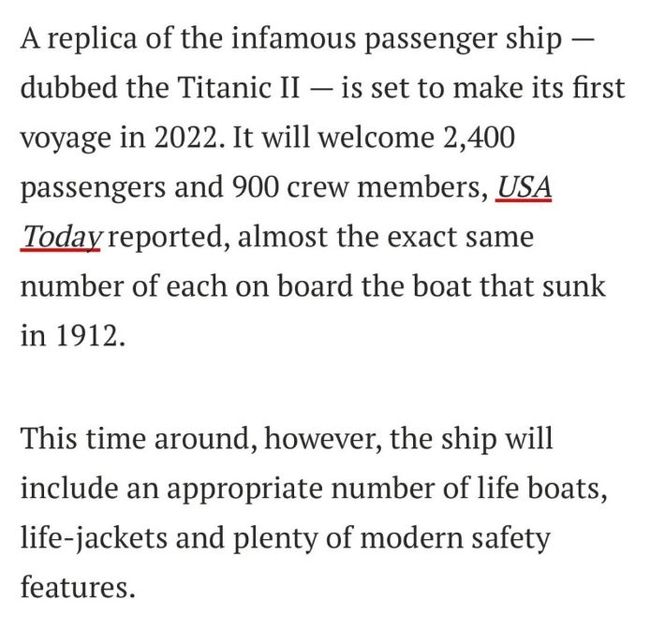Screen dimensions: 650x629
Task: Click the word 'reported' after Today
Action: coord(166,238)
